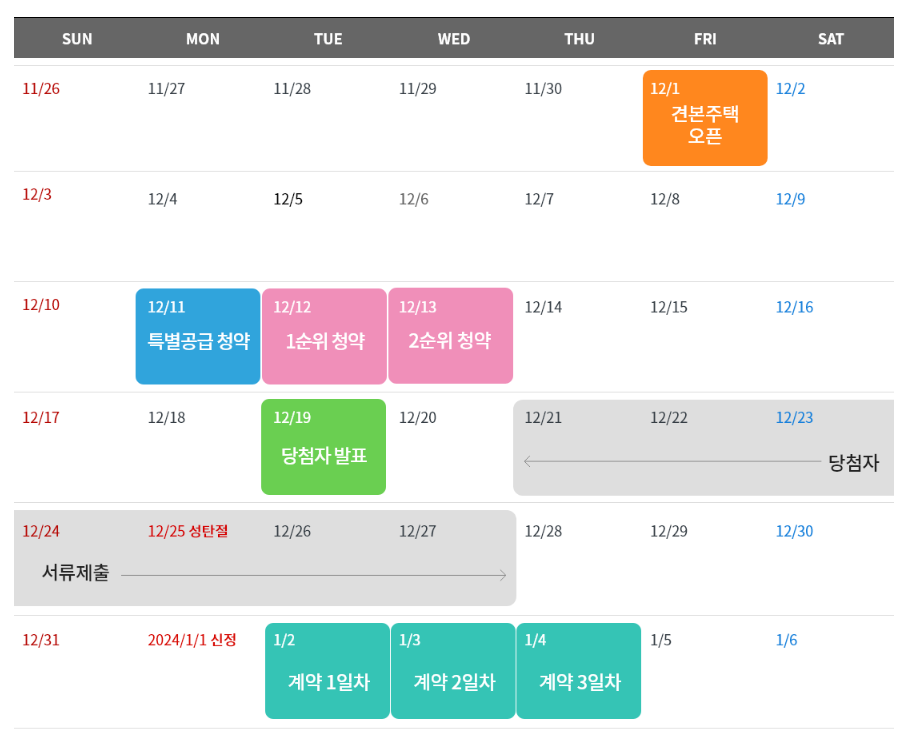
Task: Select the date 12/29
Action: point(669,531)
